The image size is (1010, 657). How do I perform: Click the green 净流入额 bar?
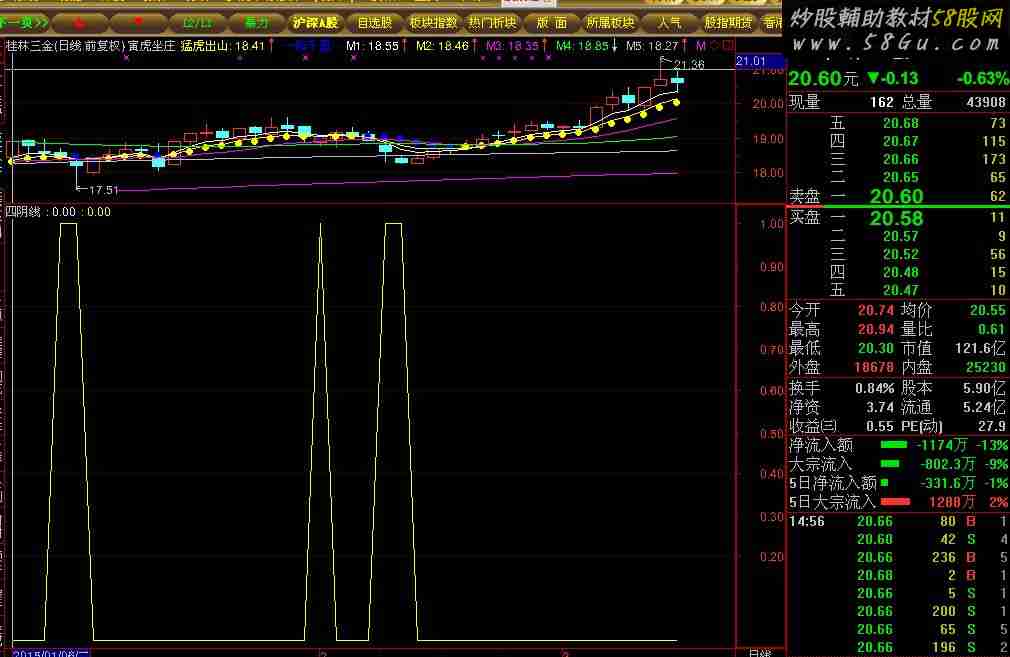[x=893, y=445]
